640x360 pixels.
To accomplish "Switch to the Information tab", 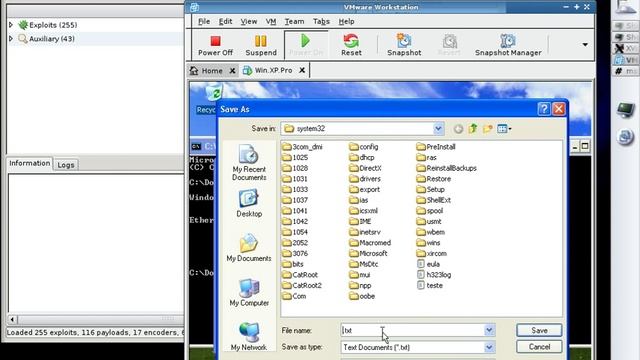I will pyautogui.click(x=29, y=163).
